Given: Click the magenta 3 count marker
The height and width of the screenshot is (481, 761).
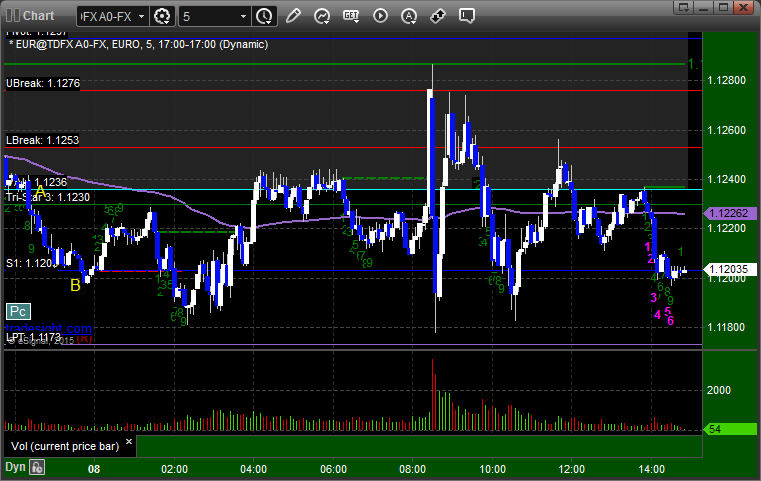Looking at the screenshot, I should 653,298.
